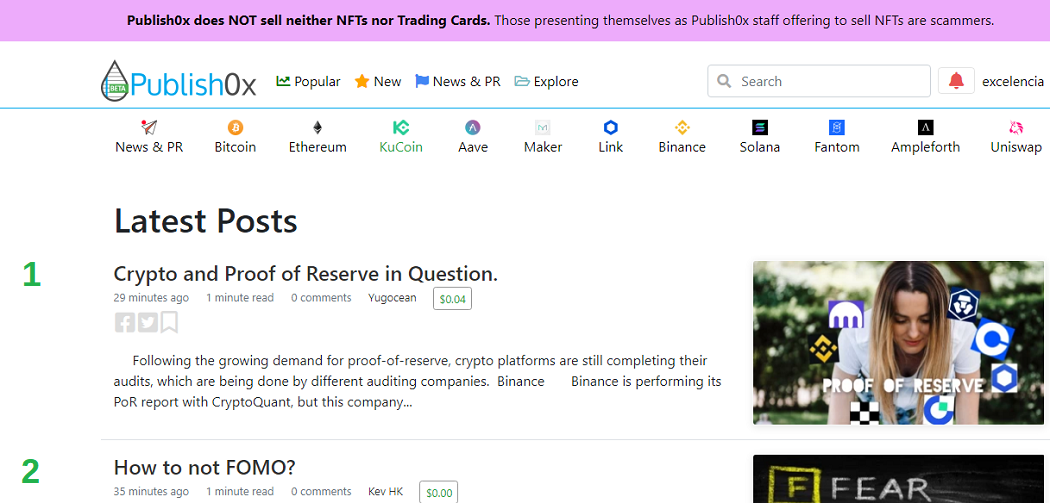This screenshot has height=503, width=1050.
Task: Share Proof of Reserve post on Twitter
Action: click(x=148, y=322)
